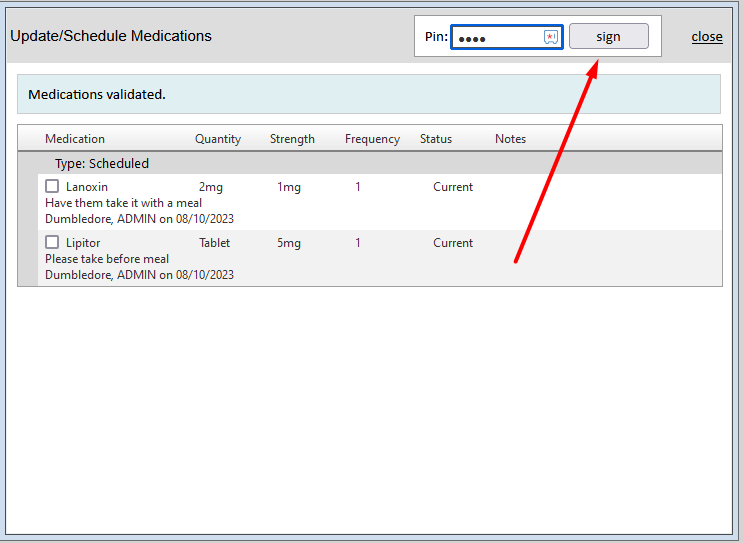The image size is (744, 543).
Task: Check the Lanoxin medication checkbox
Action: (x=52, y=186)
